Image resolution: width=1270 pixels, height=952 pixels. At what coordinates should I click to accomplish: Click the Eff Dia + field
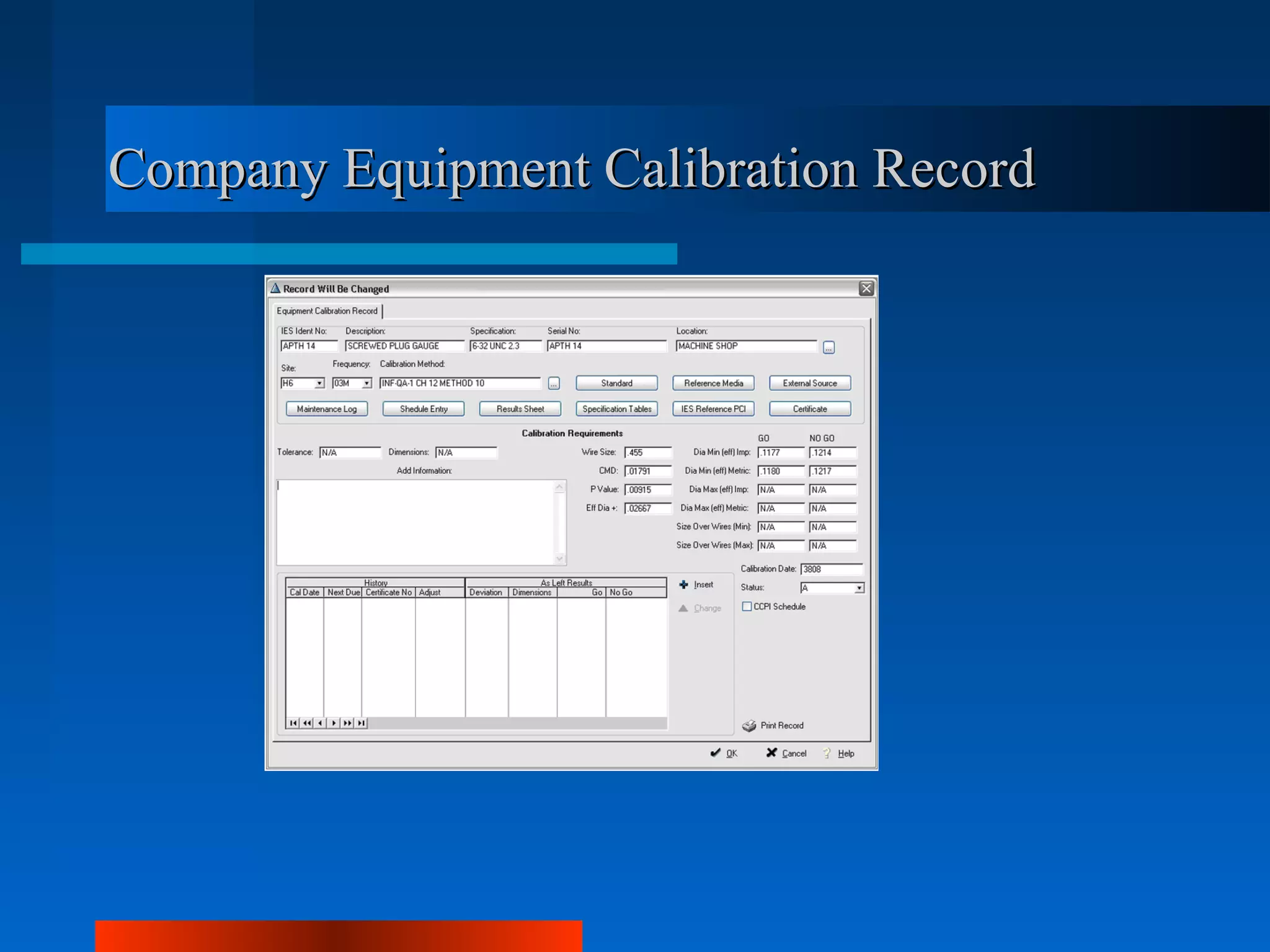(648, 508)
